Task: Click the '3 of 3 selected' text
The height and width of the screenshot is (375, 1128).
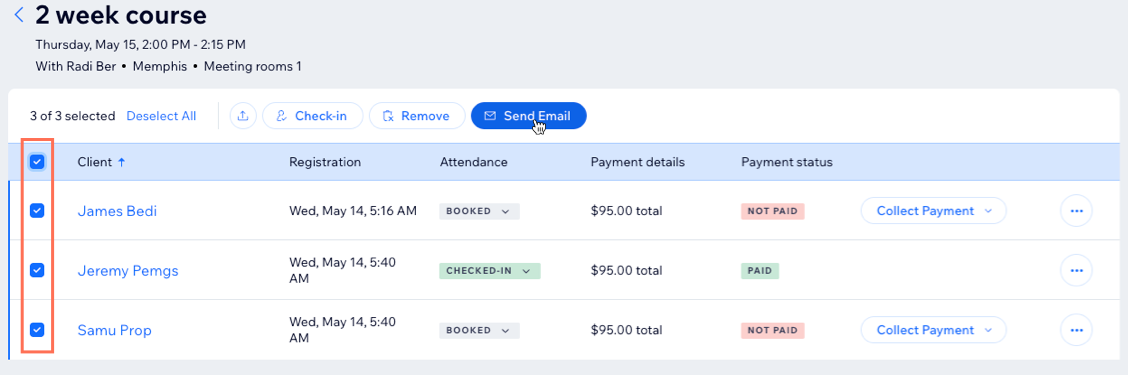Action: (73, 116)
